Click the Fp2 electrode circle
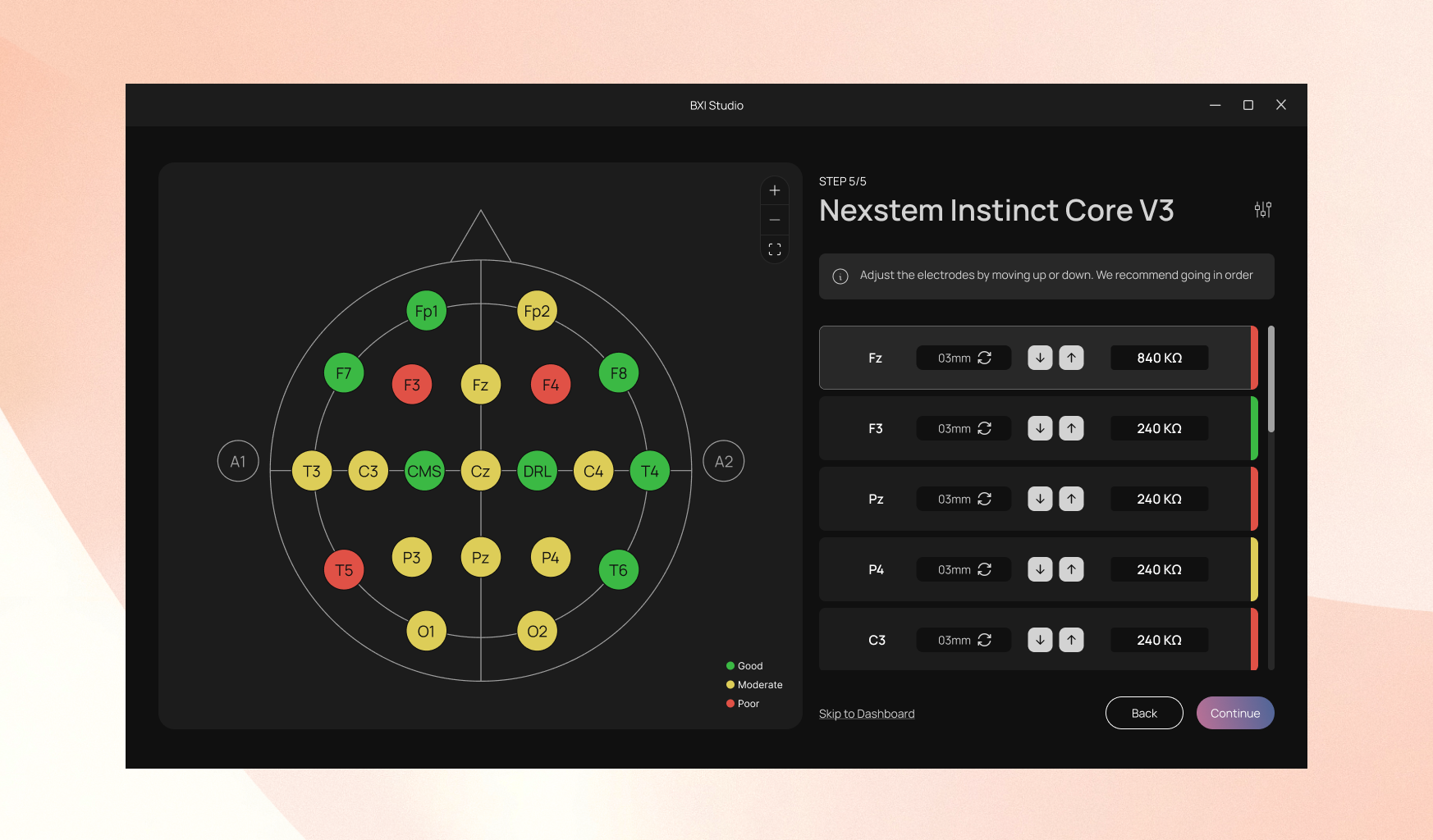 (x=537, y=311)
